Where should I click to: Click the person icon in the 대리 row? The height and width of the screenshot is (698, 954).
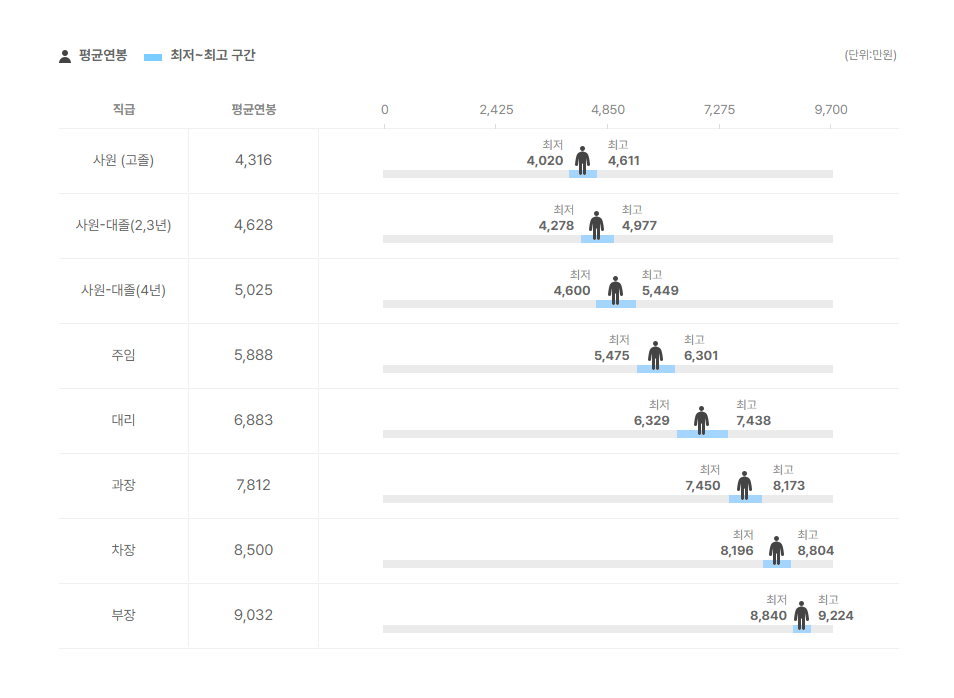pos(701,420)
